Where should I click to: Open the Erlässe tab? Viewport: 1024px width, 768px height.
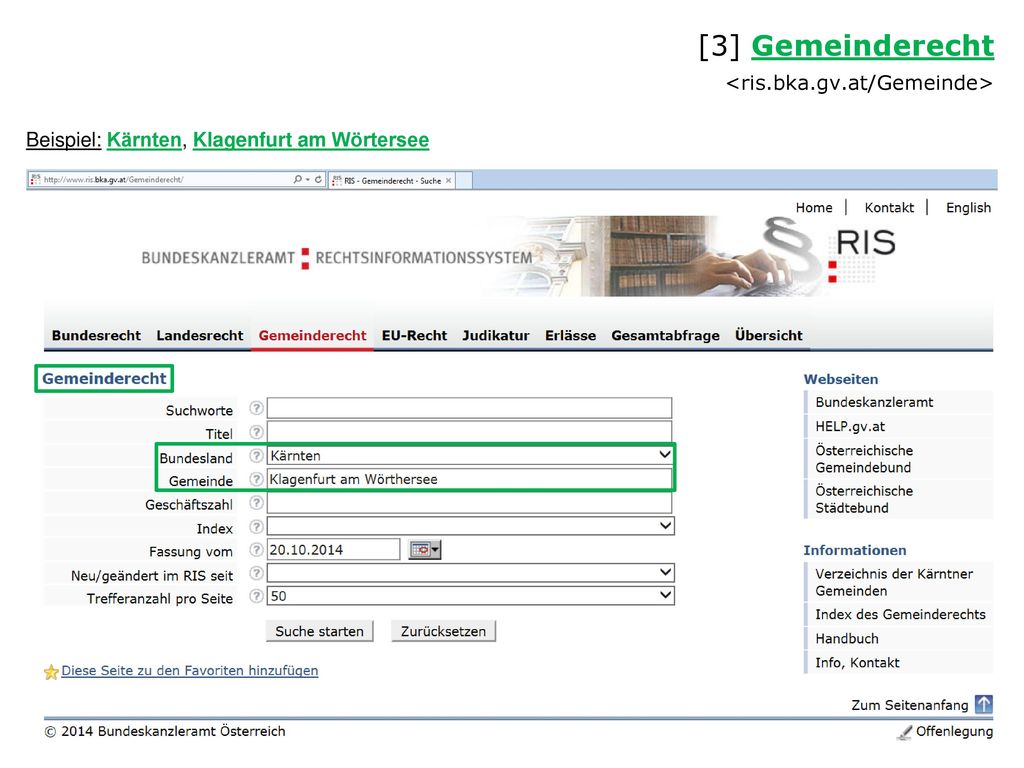(x=570, y=336)
